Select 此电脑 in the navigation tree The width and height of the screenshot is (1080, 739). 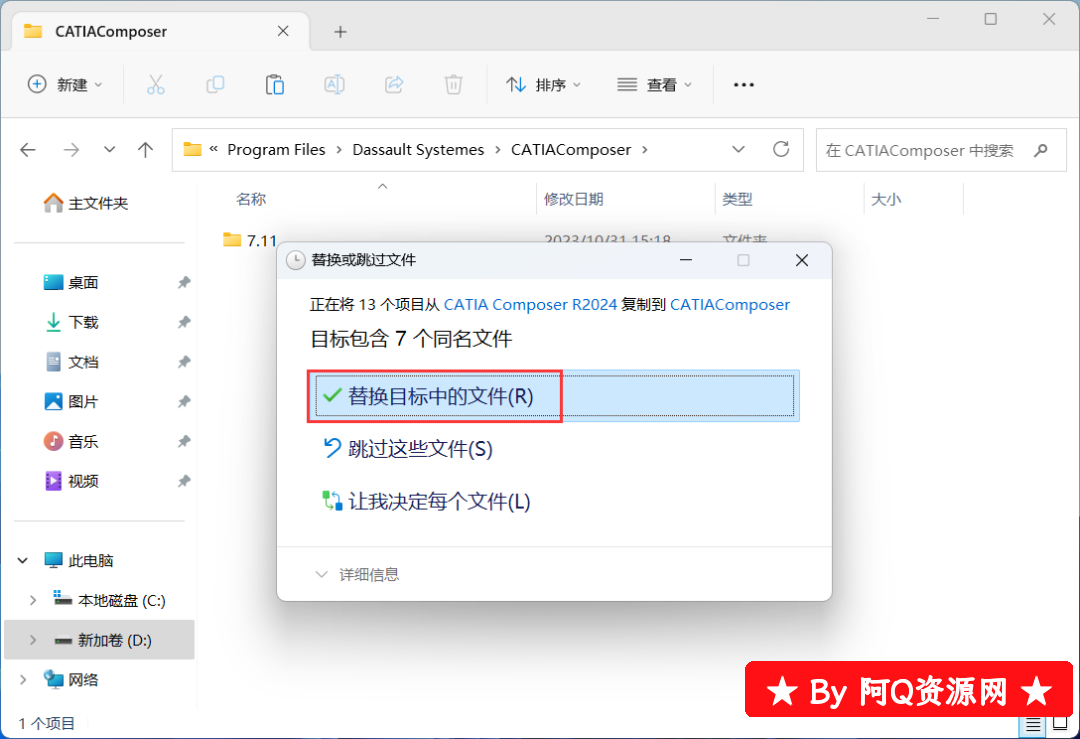click(79, 561)
